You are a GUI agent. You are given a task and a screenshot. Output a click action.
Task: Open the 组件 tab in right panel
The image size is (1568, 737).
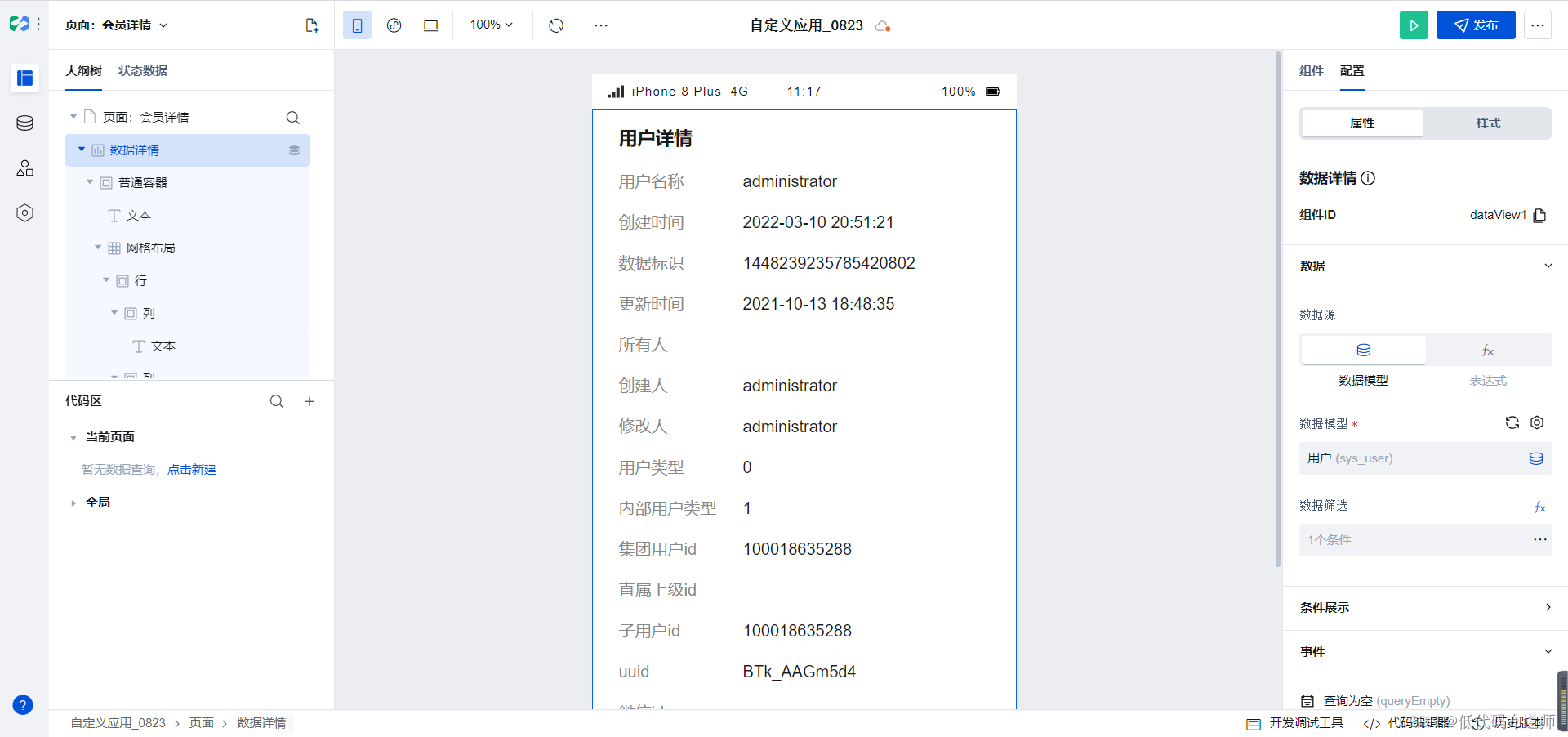tap(1312, 71)
